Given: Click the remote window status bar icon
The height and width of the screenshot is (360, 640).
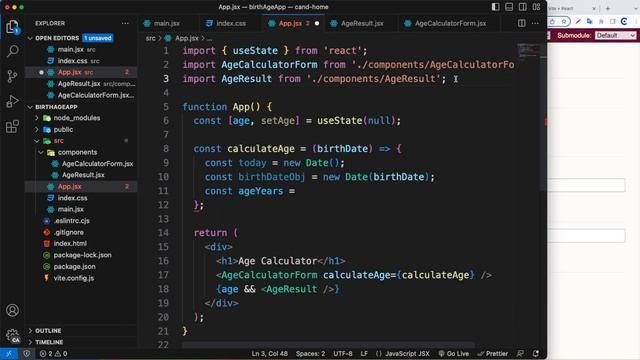Looking at the screenshot, I should tap(9, 353).
